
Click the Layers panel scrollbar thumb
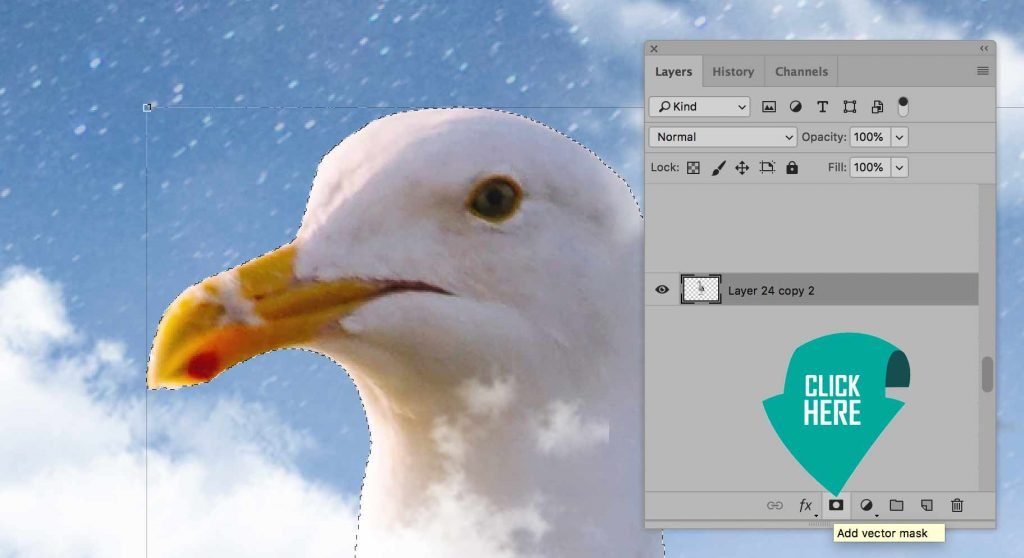coord(987,374)
